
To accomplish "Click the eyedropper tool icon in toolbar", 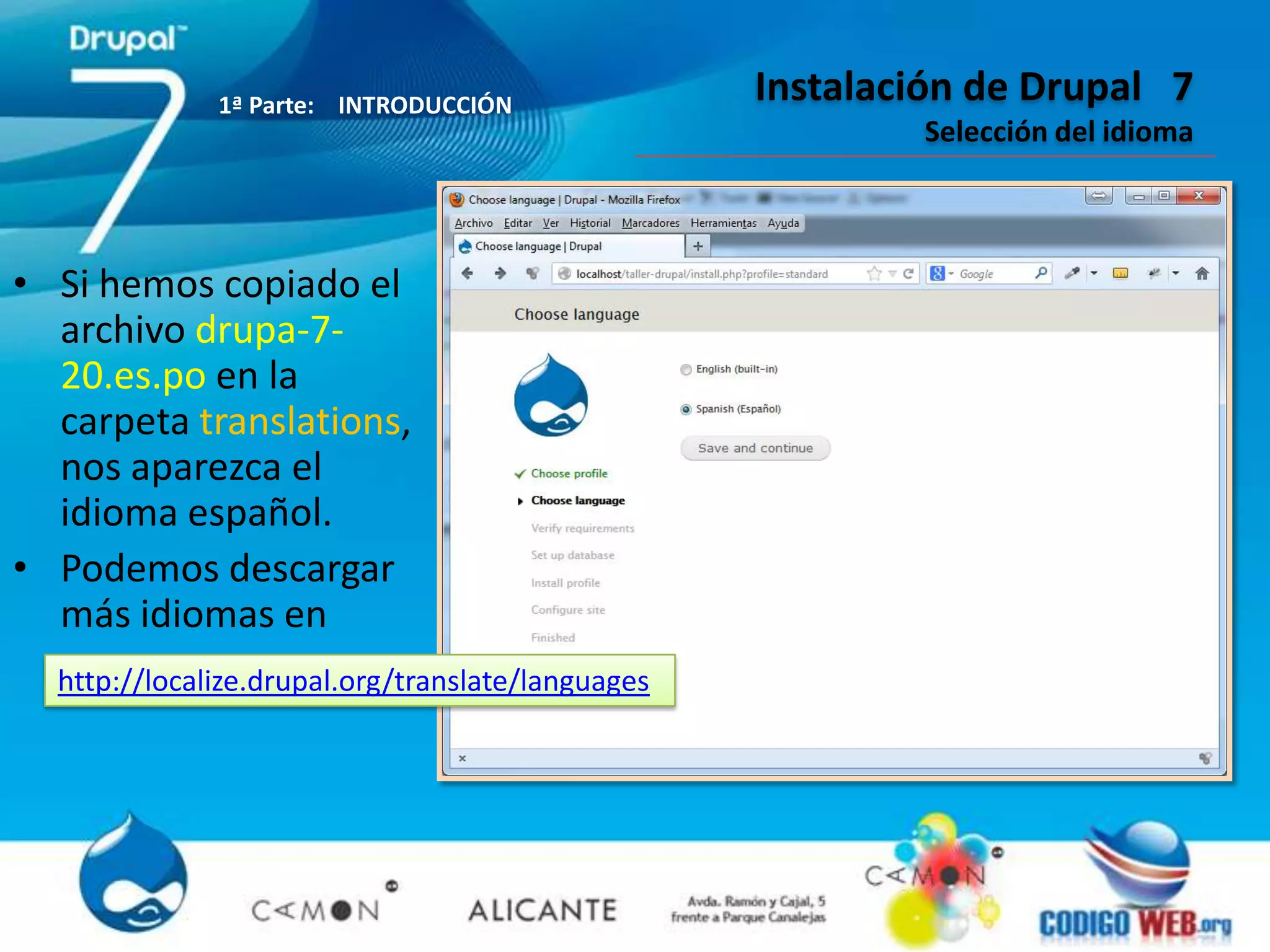I will click(1072, 273).
